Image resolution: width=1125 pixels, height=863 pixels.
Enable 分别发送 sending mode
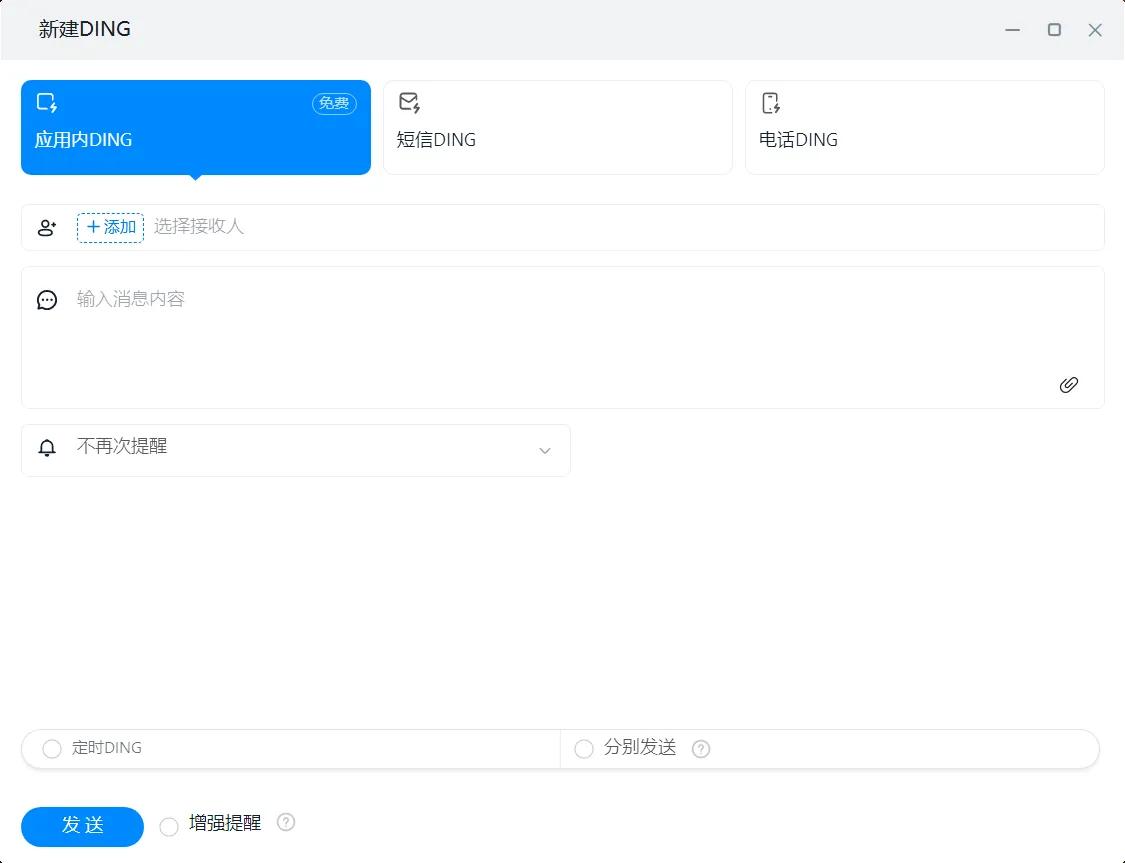(584, 748)
